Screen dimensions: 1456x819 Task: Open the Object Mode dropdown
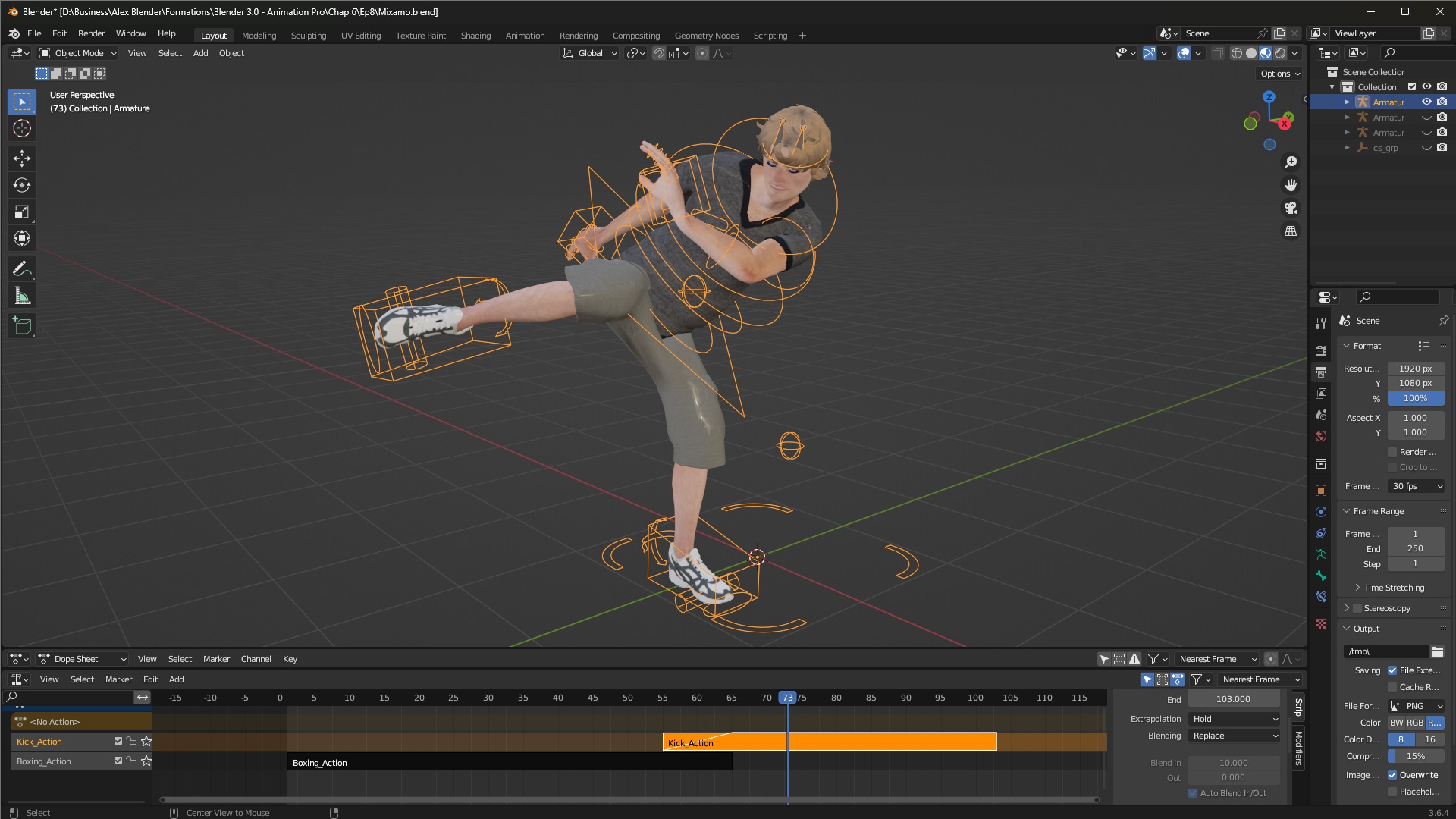(78, 53)
